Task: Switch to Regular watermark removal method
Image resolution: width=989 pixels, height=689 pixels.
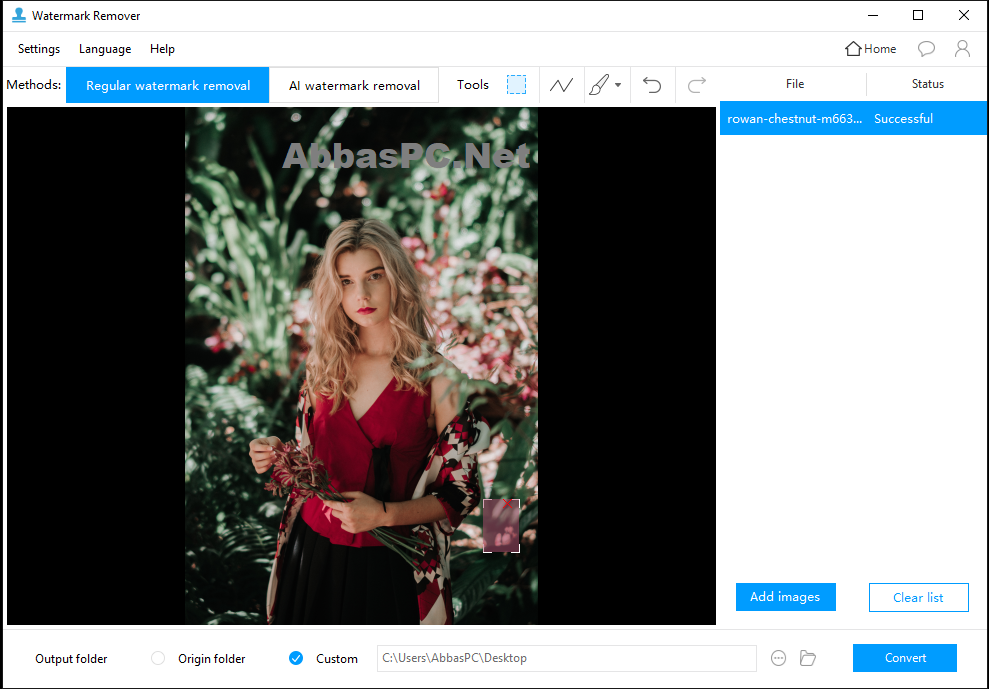Action: point(168,85)
